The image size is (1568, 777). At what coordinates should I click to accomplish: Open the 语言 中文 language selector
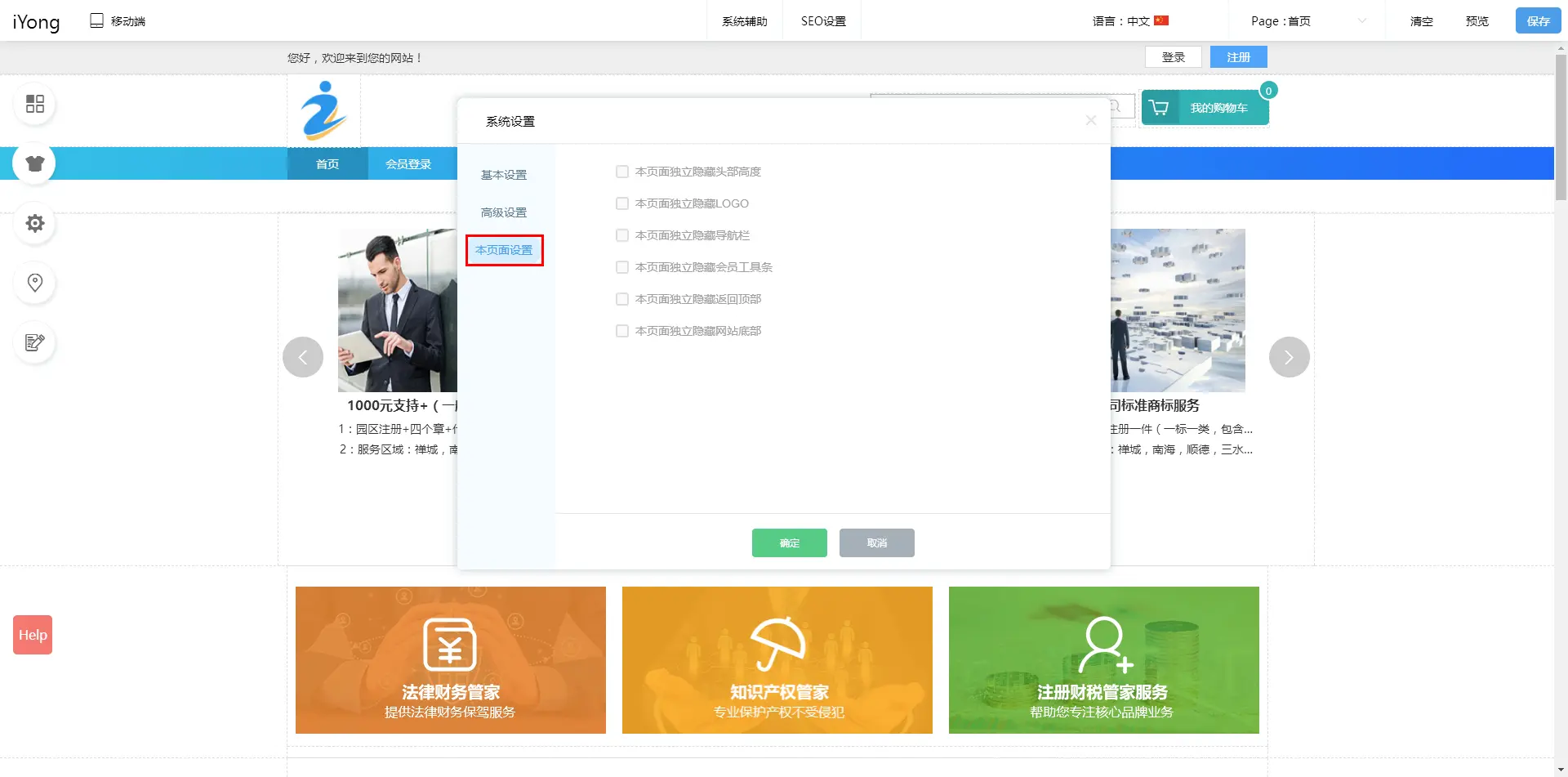click(1130, 21)
